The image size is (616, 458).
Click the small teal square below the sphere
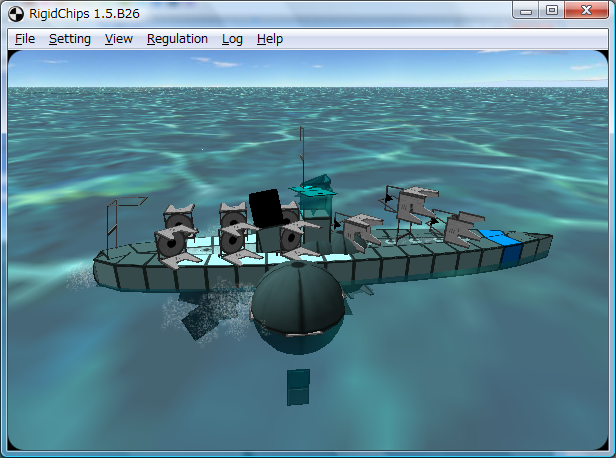pos(298,387)
